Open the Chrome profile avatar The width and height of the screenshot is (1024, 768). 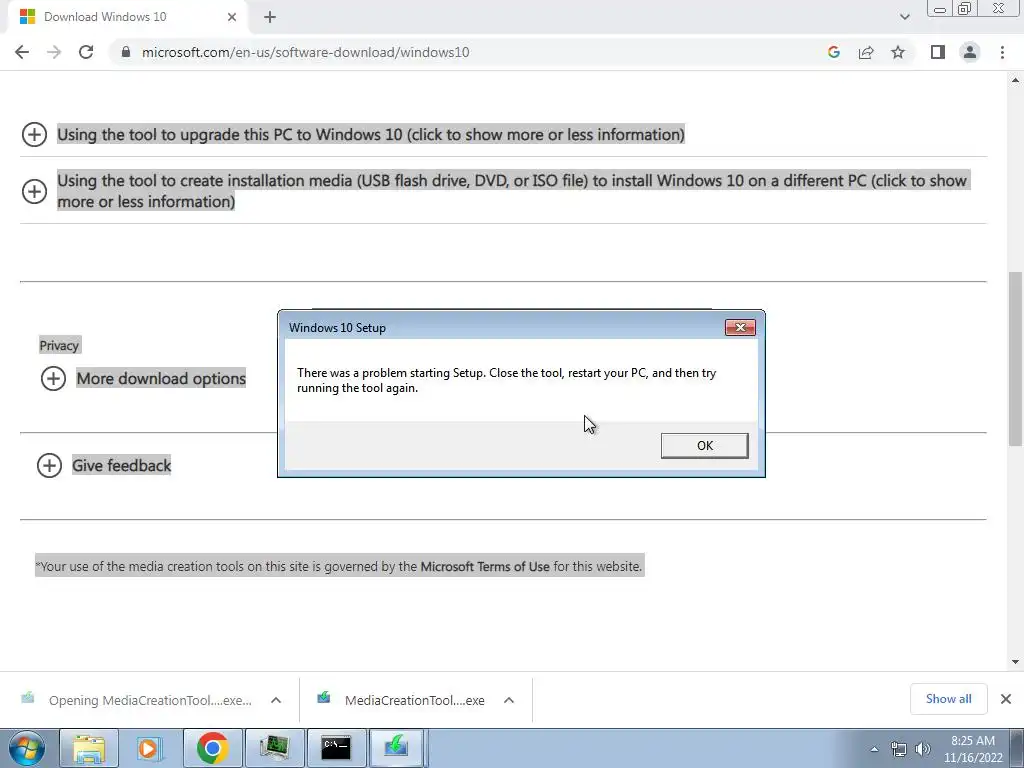[970, 52]
